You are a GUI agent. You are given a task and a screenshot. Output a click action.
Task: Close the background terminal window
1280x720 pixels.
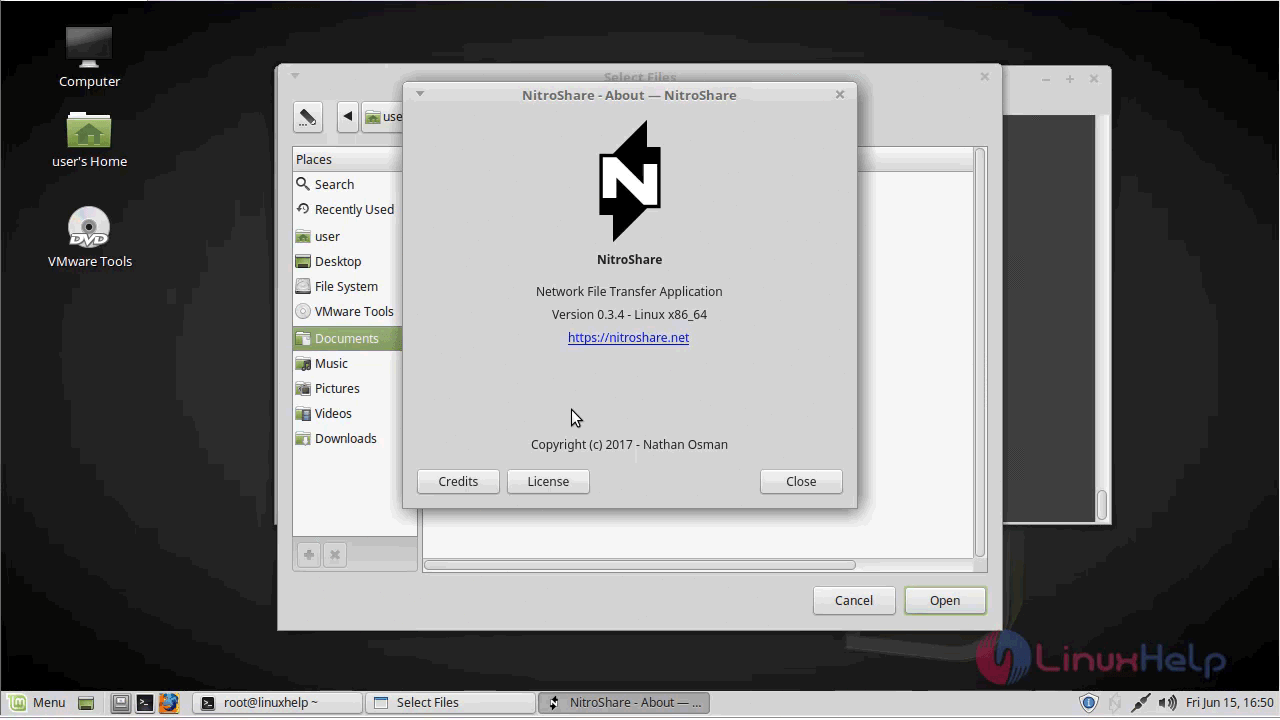1094,79
